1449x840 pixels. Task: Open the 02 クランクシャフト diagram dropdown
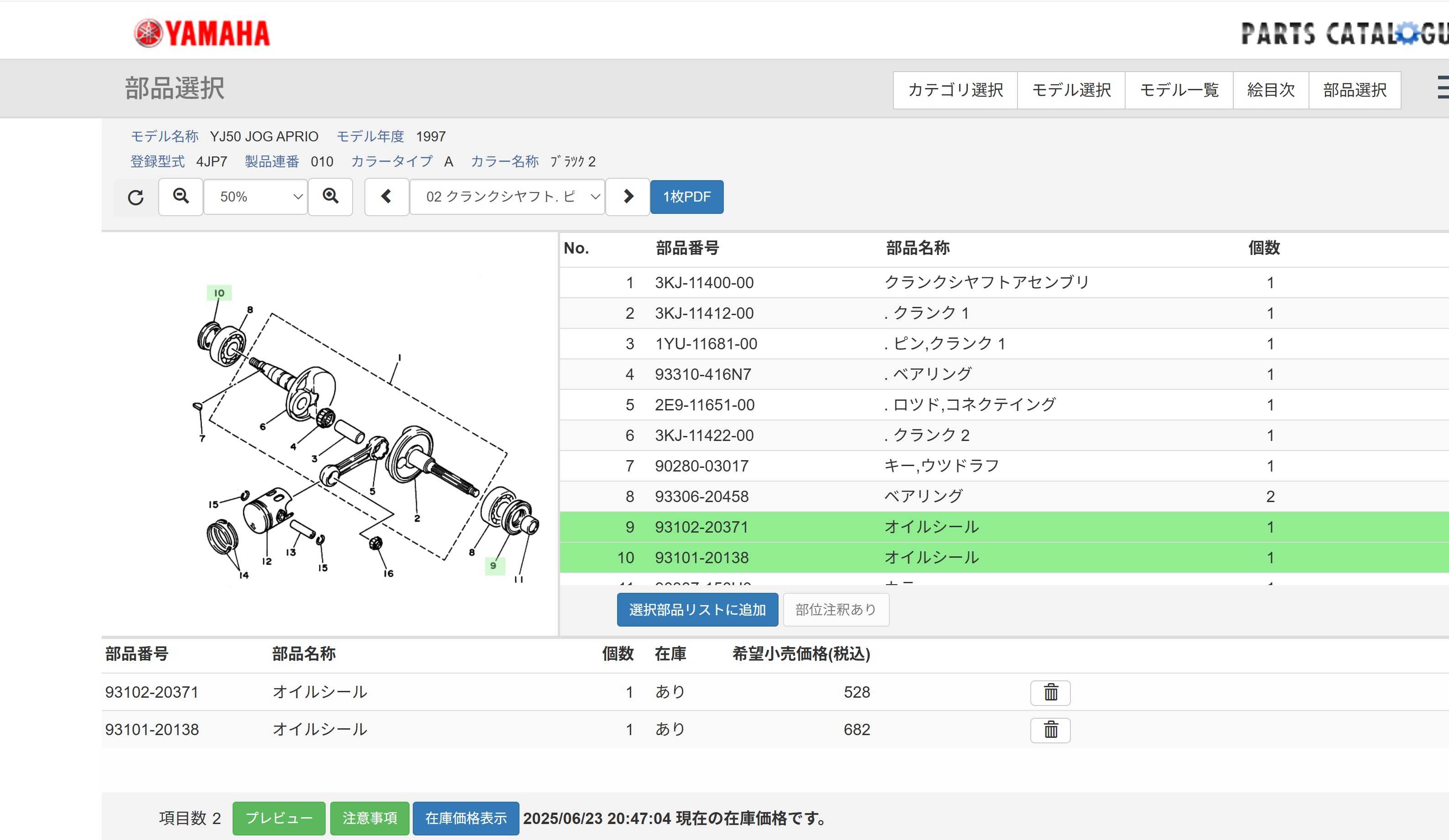507,197
